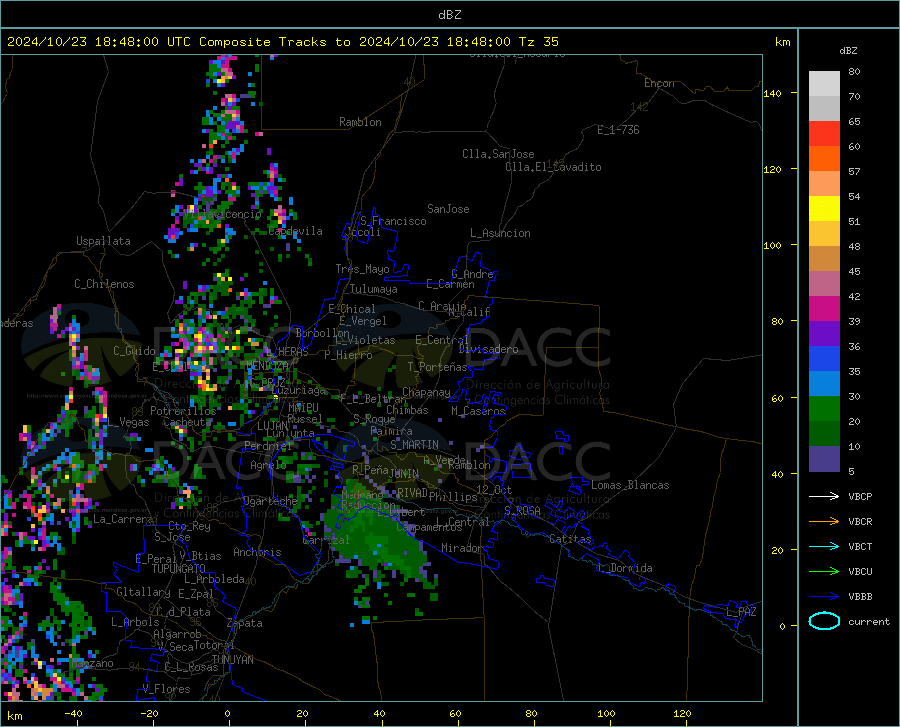Click the dBZ label above the color scale
Image resolution: width=900 pixels, height=727 pixels.
848,50
